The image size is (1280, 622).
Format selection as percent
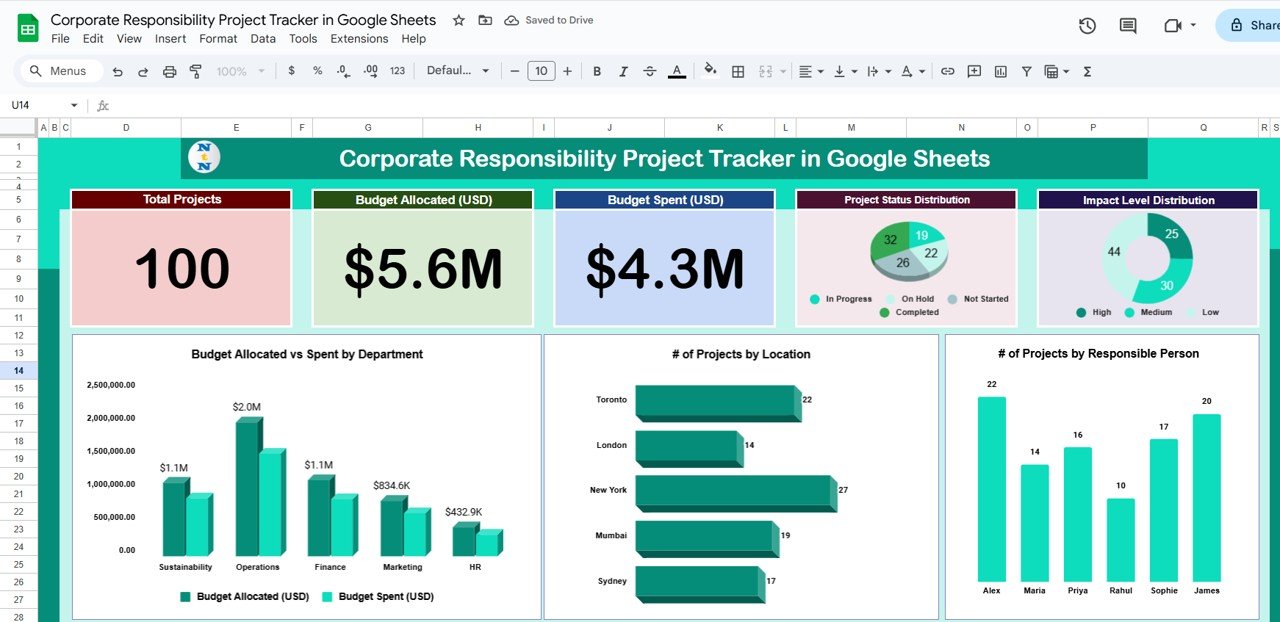click(316, 71)
